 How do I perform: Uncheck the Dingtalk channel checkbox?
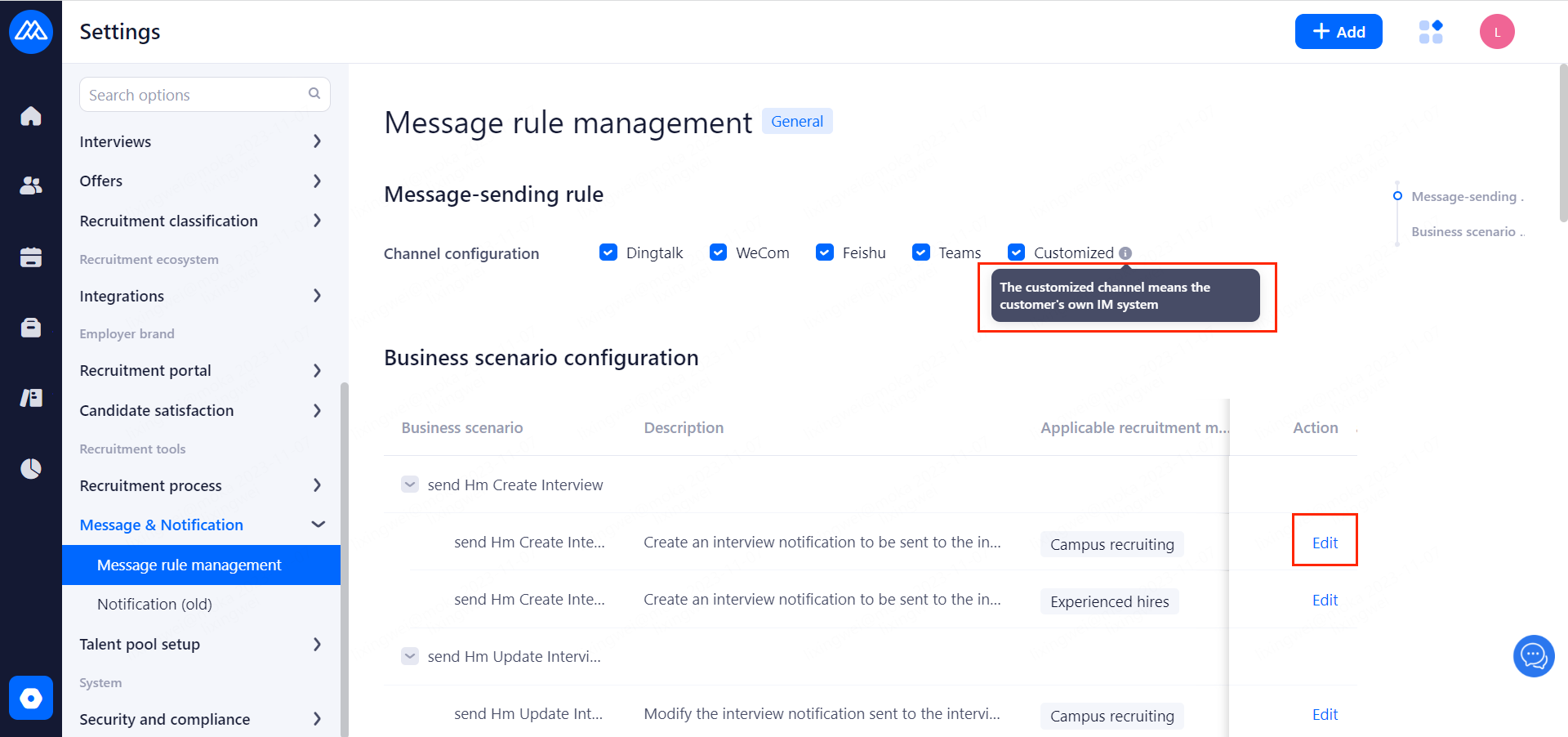point(608,252)
